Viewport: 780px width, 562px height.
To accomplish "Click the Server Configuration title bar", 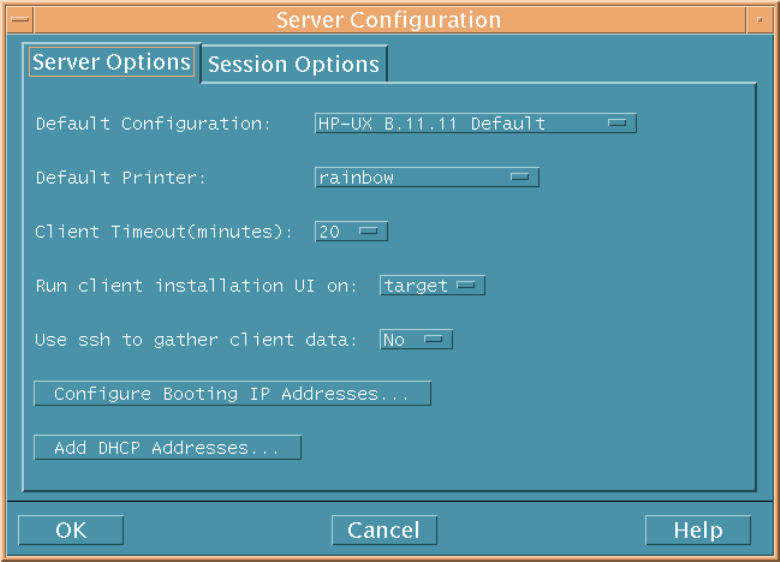I will (389, 20).
